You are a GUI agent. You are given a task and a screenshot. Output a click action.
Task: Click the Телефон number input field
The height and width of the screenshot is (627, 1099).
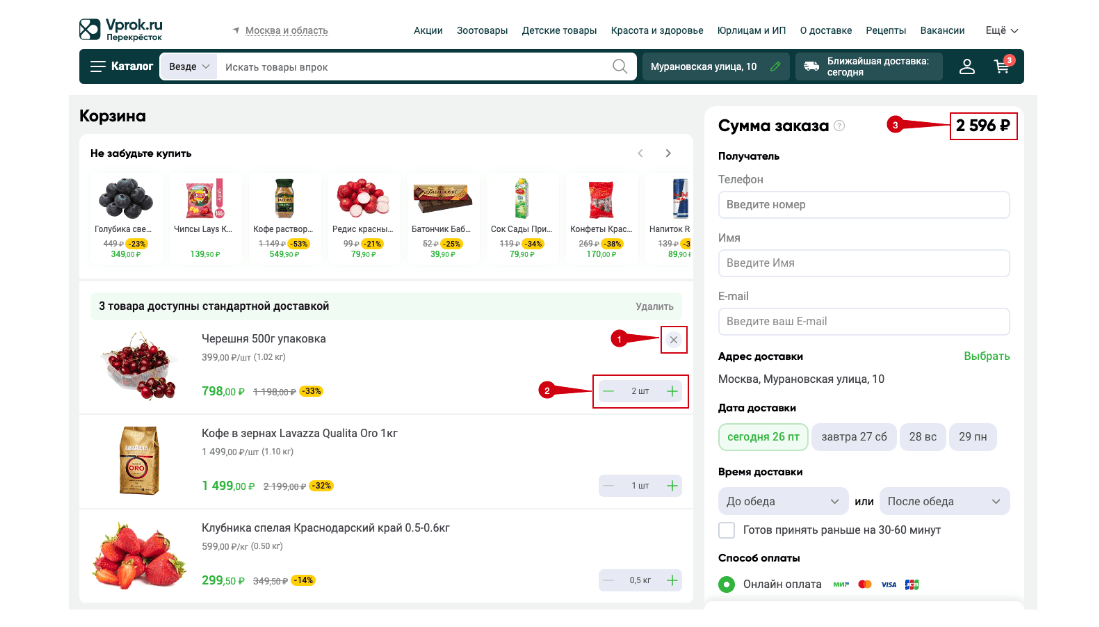pos(863,205)
